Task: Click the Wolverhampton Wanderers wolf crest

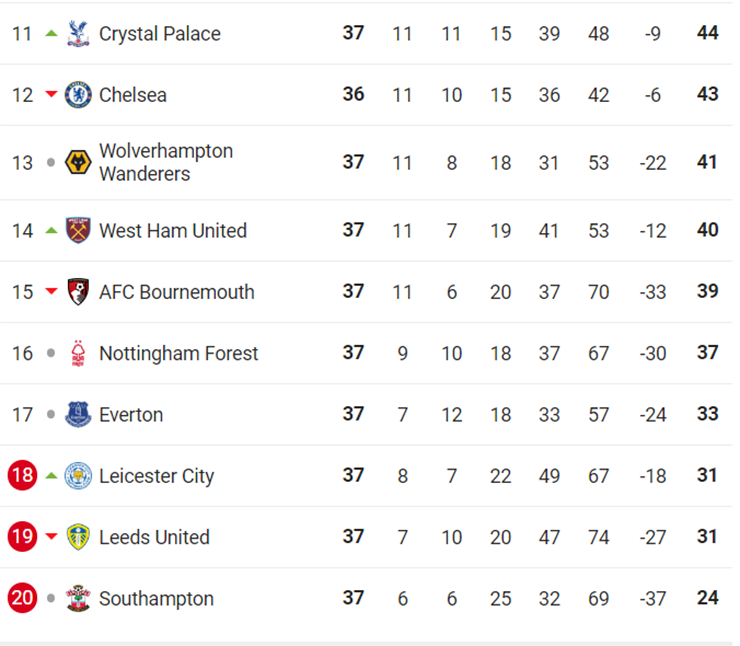Action: 77,162
